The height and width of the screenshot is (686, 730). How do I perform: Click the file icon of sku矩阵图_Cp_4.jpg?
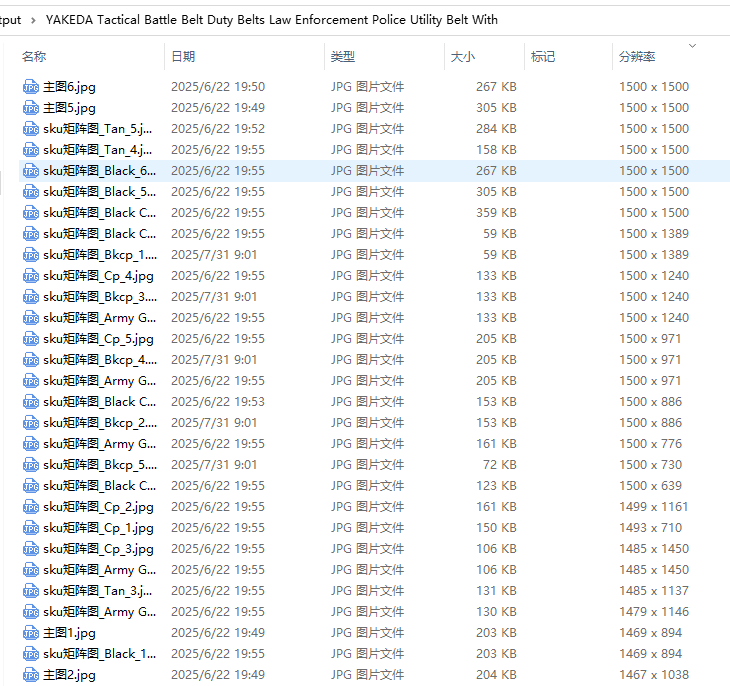(31, 276)
